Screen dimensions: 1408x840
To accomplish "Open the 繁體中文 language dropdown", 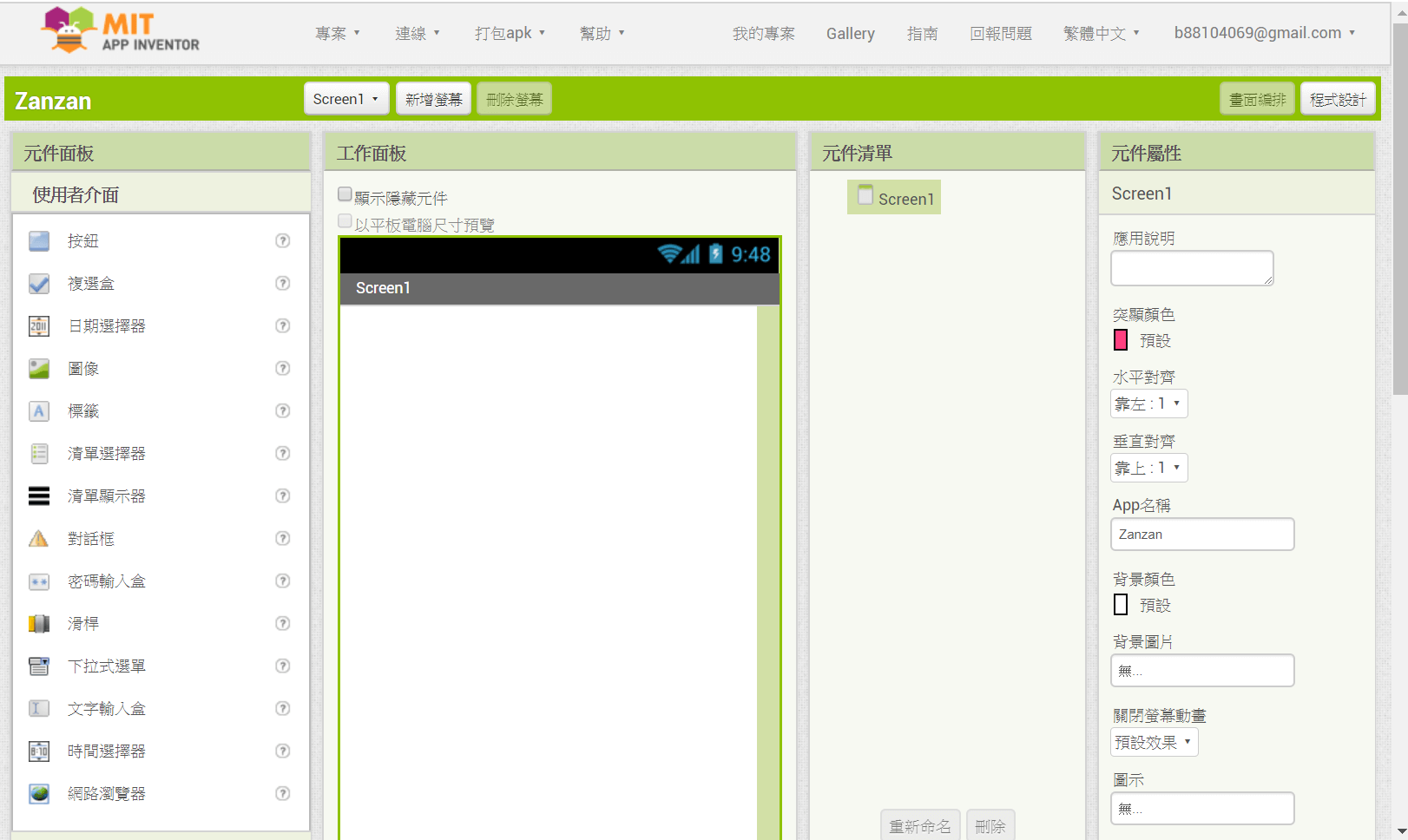I will pos(1102,34).
